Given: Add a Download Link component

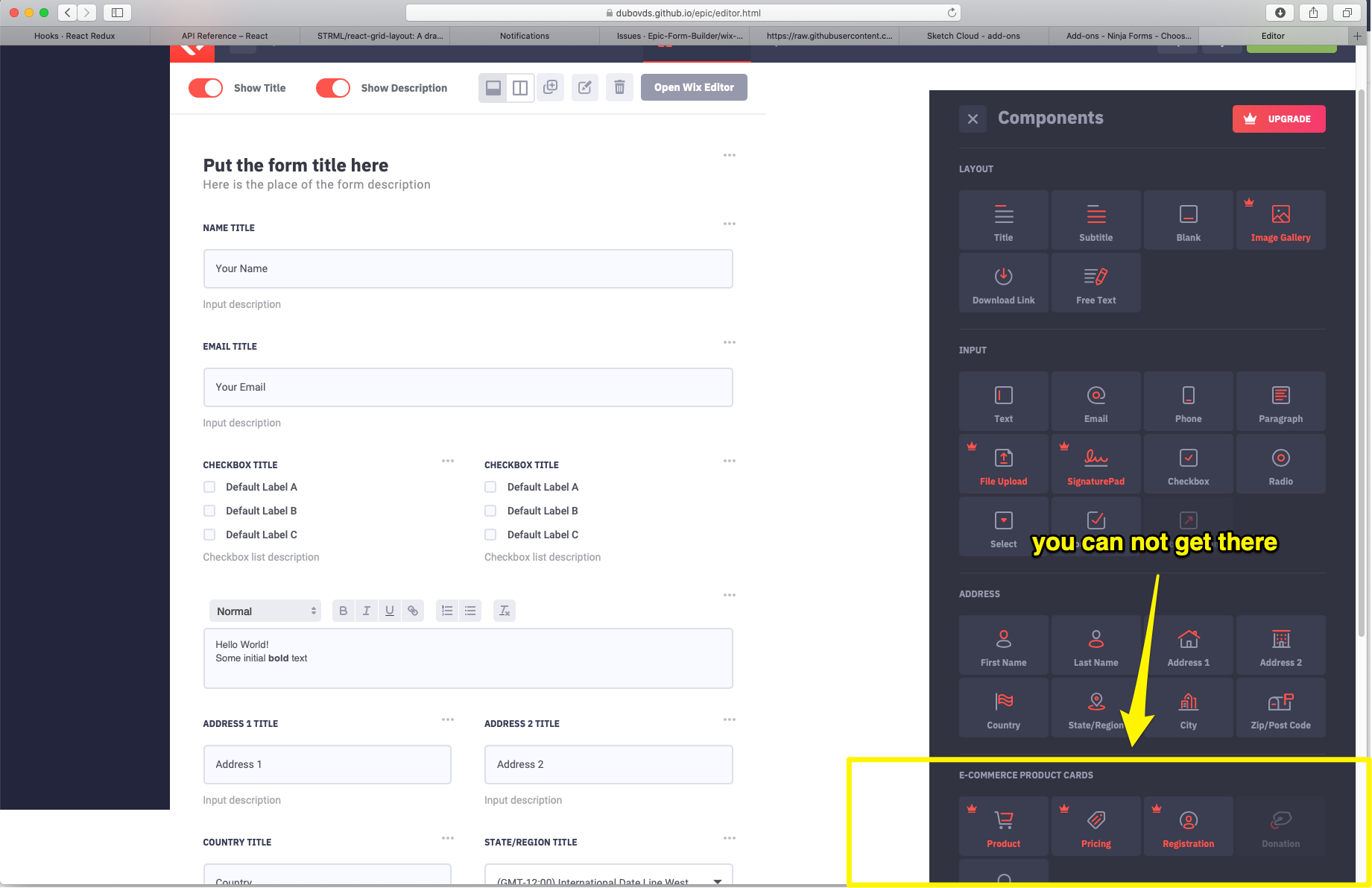Looking at the screenshot, I should click(x=1002, y=282).
